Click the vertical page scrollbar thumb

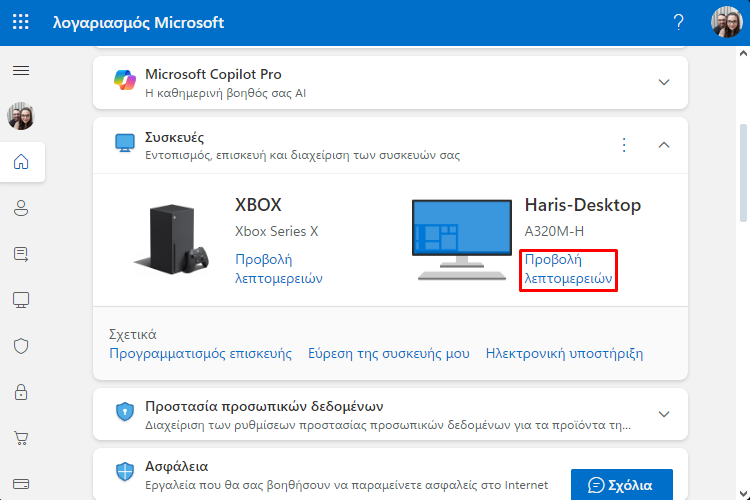pyautogui.click(x=743, y=172)
